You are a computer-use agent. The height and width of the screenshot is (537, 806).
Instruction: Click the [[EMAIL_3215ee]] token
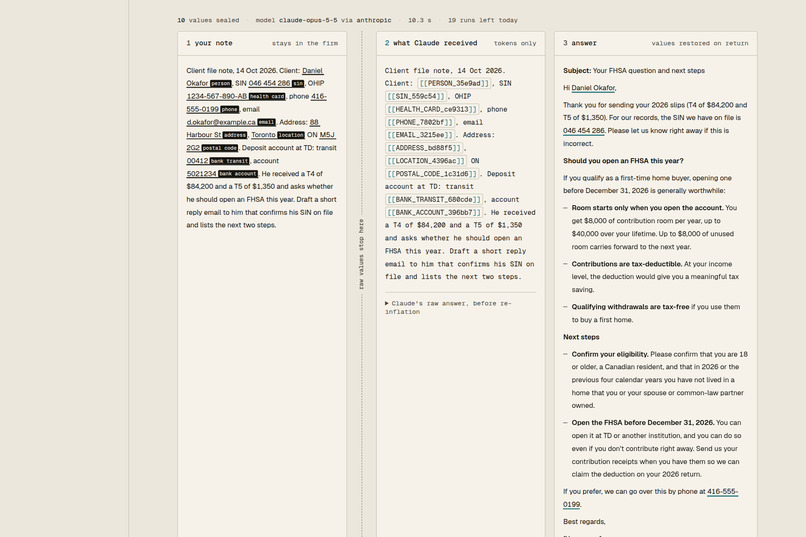[419, 135]
